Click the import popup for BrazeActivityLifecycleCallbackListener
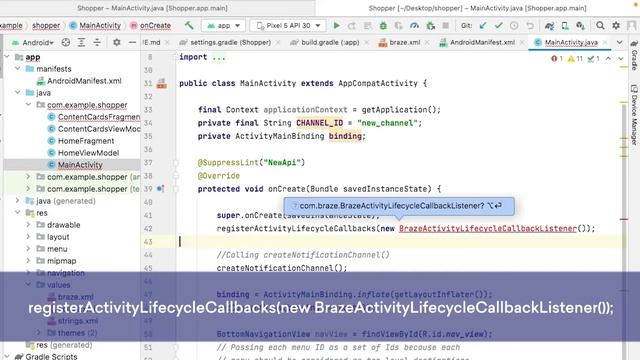The height and width of the screenshot is (360, 640). click(x=399, y=206)
